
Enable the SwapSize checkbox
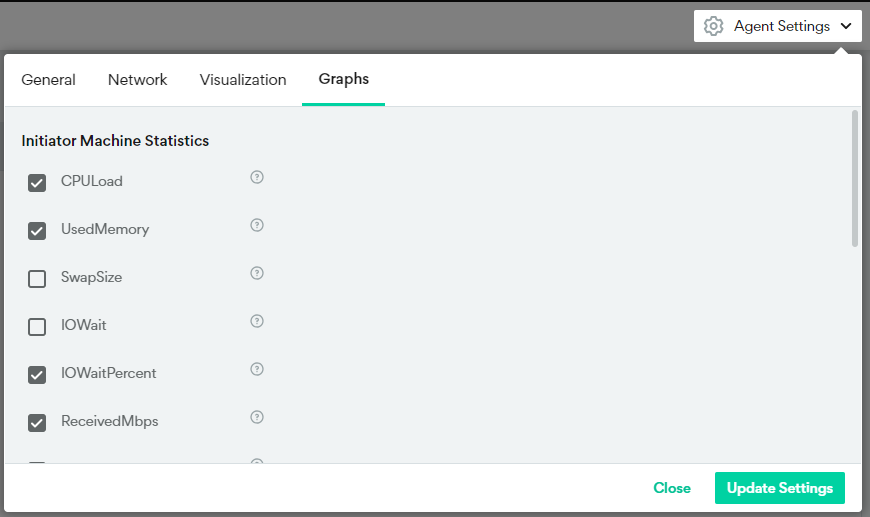pyautogui.click(x=37, y=279)
